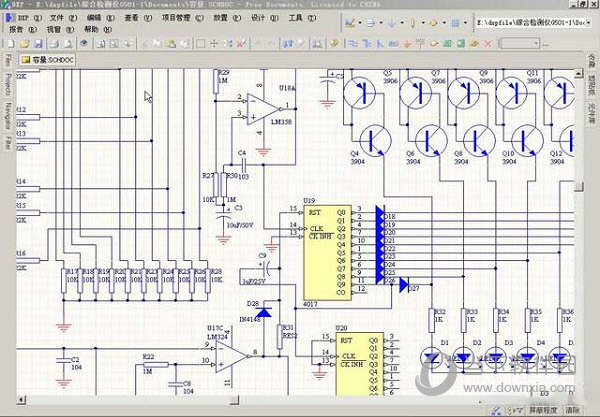
Task: Open the grids dropdown arrow
Action: click(x=465, y=23)
